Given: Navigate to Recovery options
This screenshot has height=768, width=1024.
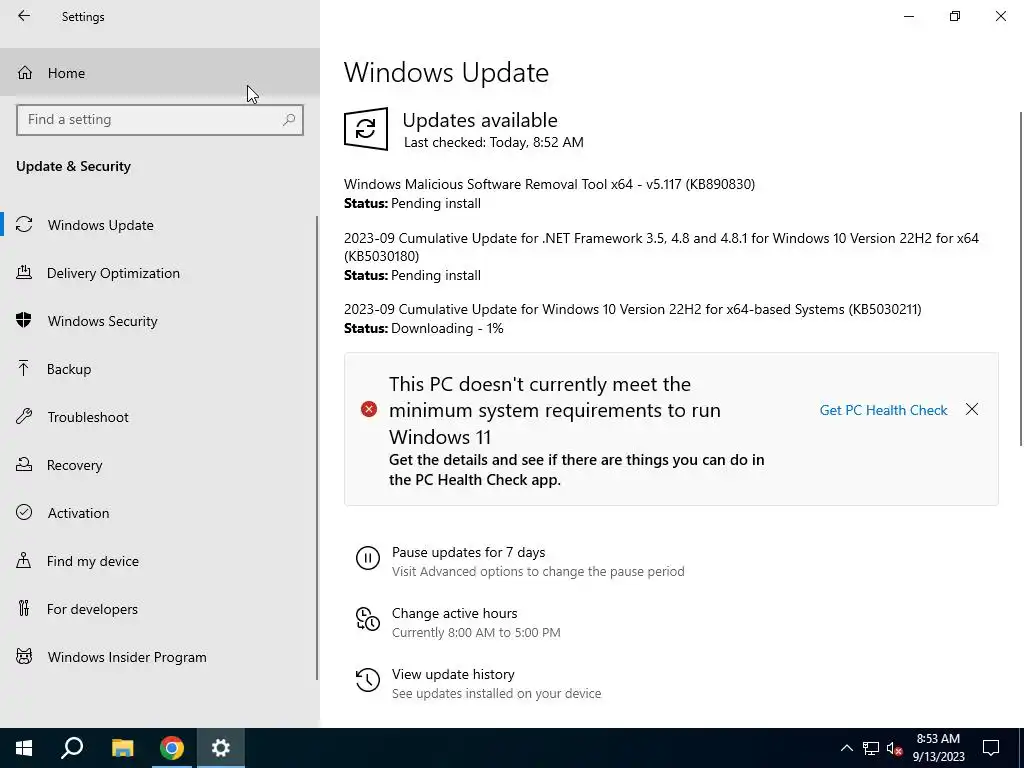Looking at the screenshot, I should 158,465.
